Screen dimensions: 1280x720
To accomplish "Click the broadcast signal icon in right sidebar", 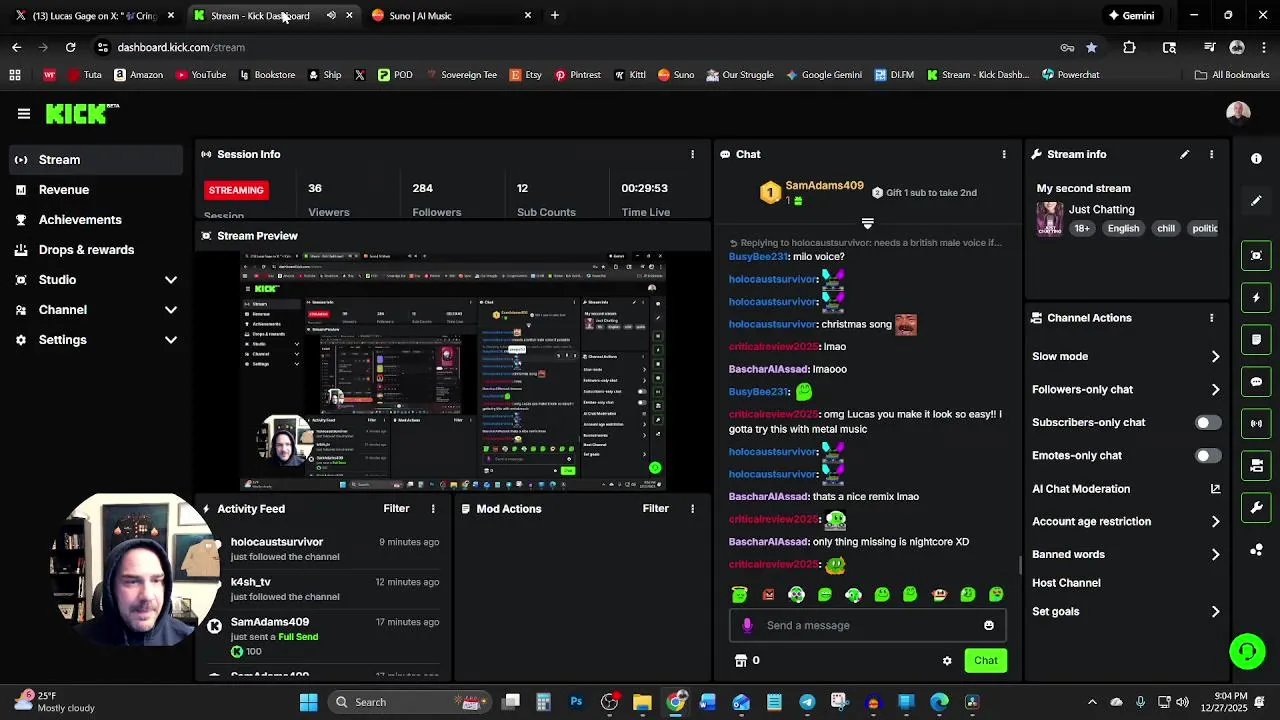I will [1256, 424].
